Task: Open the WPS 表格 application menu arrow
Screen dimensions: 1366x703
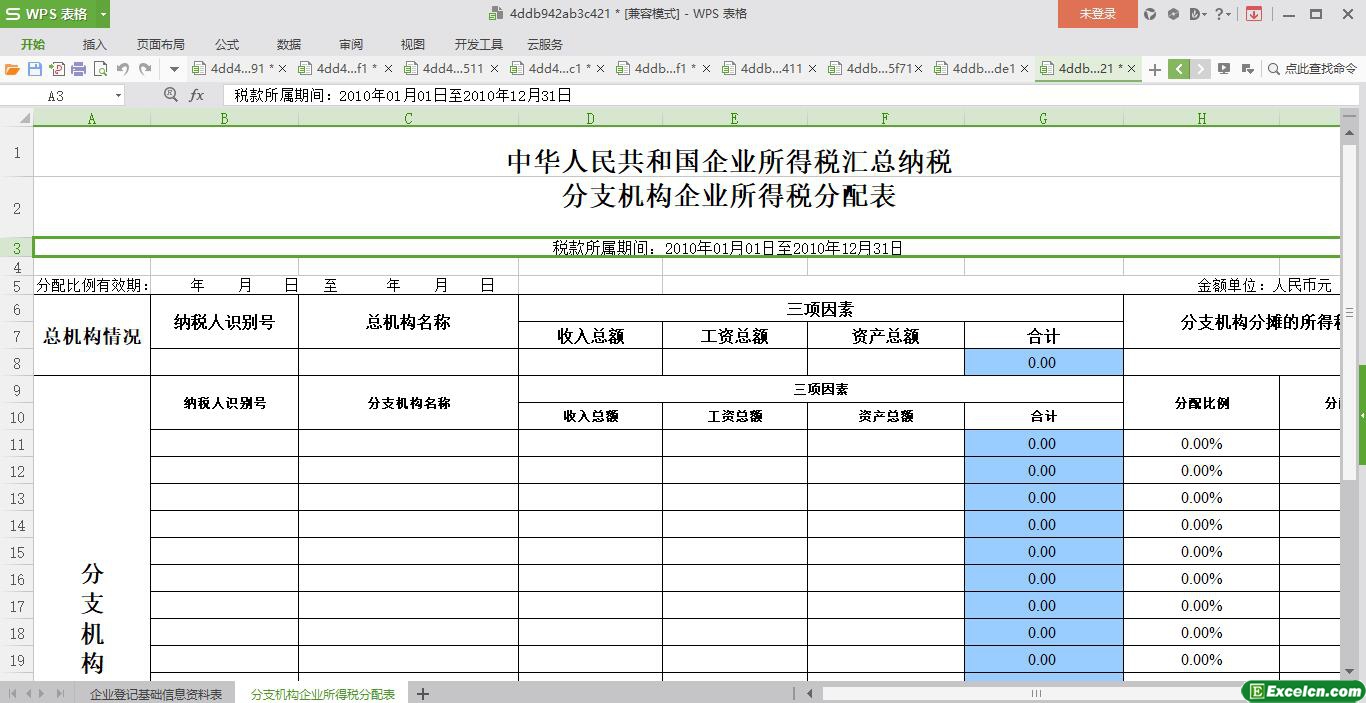Action: tap(103, 14)
